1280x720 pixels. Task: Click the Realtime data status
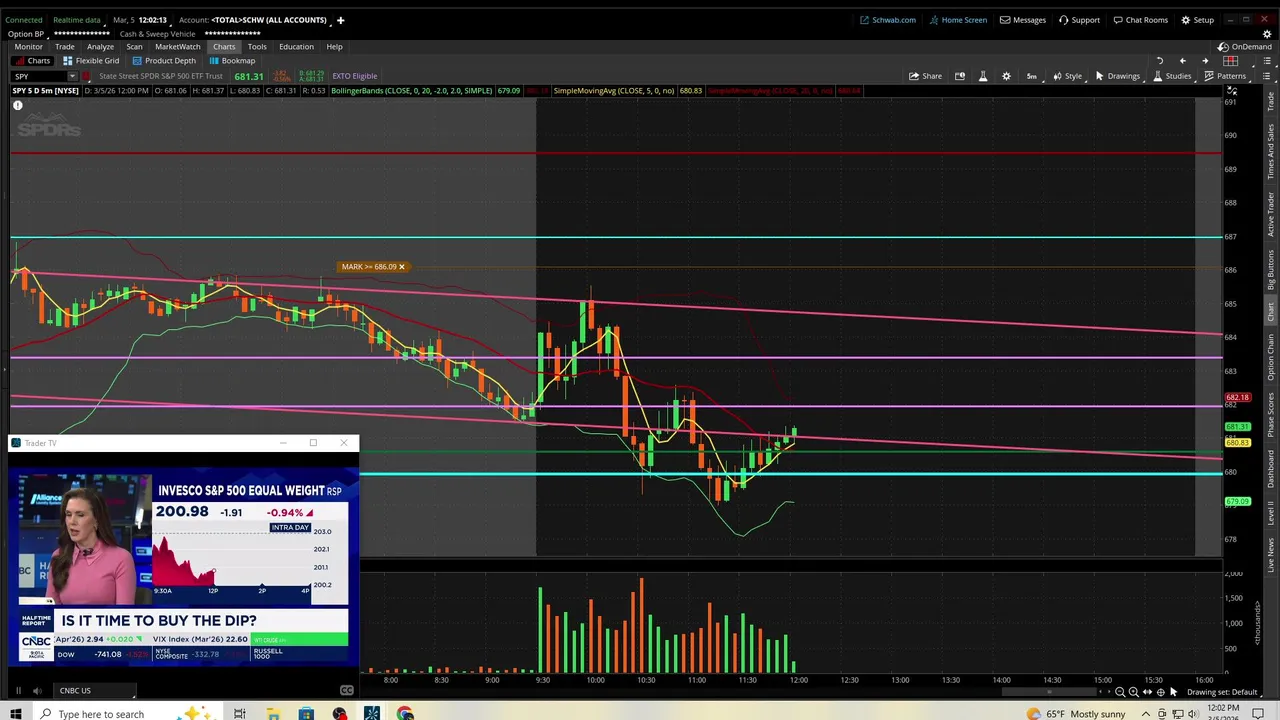click(x=77, y=20)
